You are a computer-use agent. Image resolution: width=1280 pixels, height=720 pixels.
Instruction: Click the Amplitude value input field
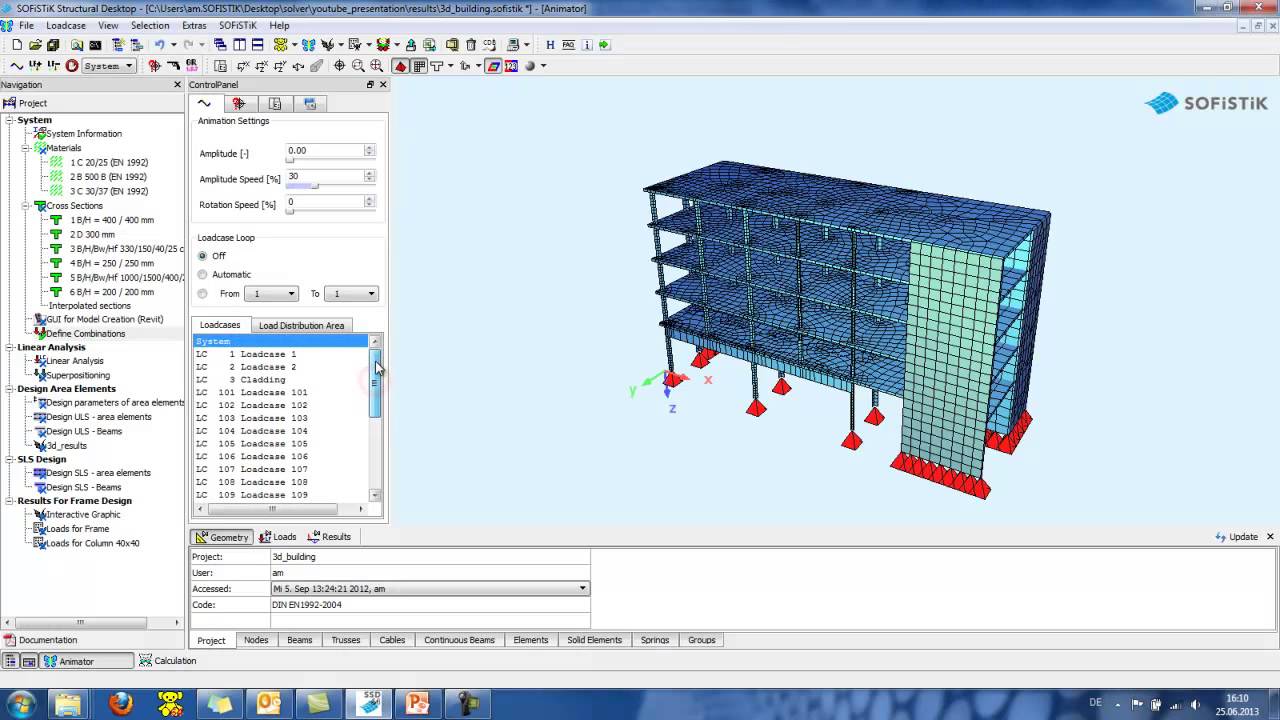pyautogui.click(x=324, y=151)
